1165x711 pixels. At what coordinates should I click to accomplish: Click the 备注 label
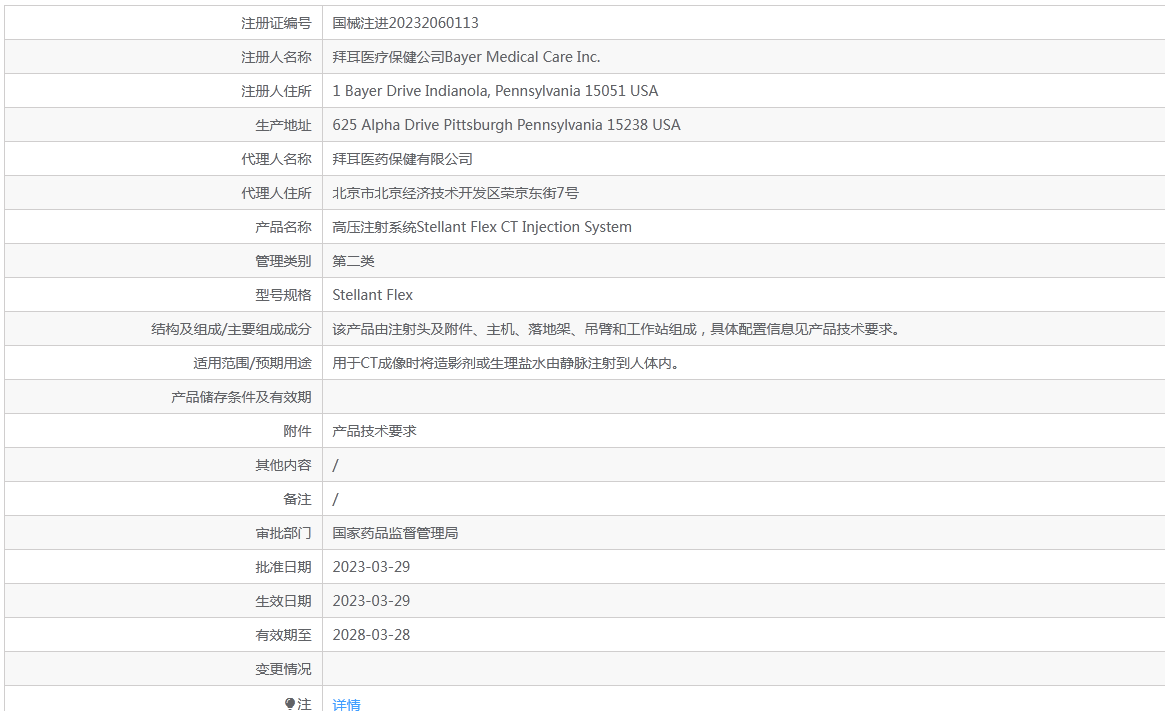[297, 499]
